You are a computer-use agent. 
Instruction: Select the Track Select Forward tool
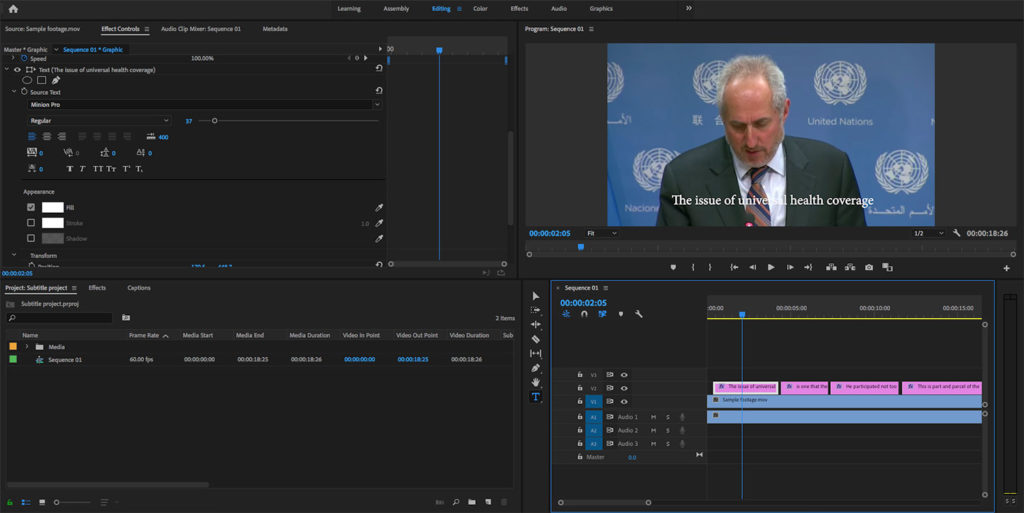pyautogui.click(x=536, y=310)
